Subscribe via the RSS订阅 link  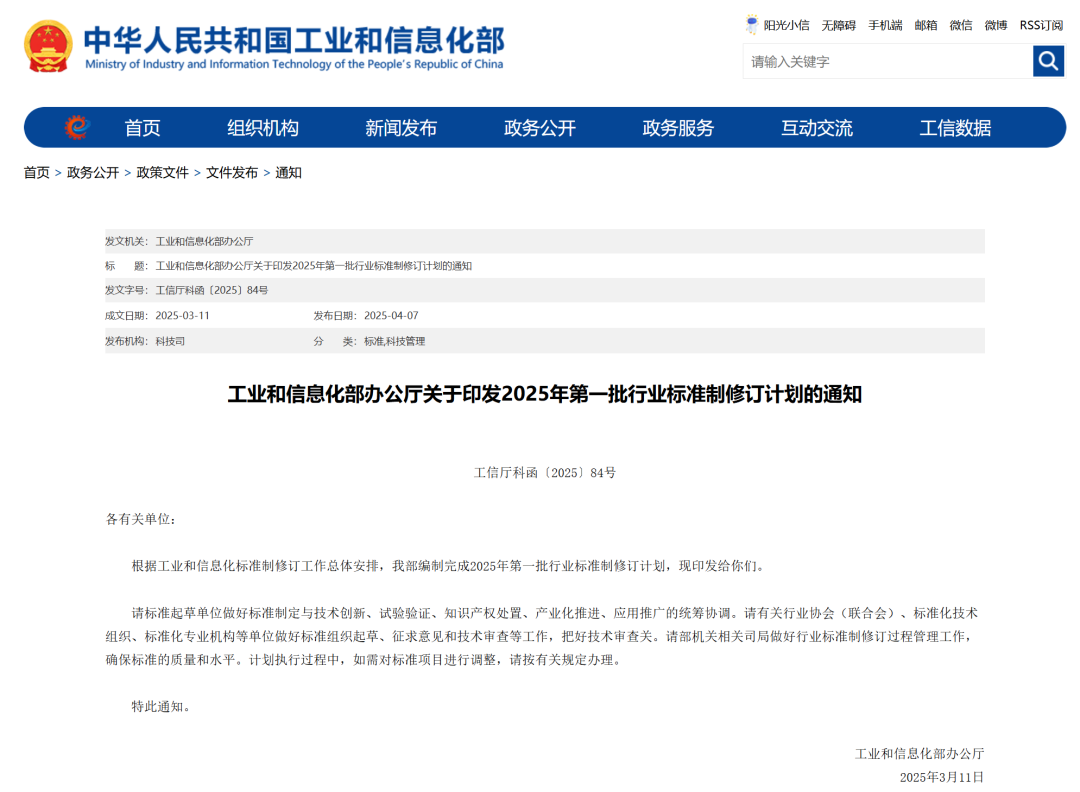(x=1041, y=25)
